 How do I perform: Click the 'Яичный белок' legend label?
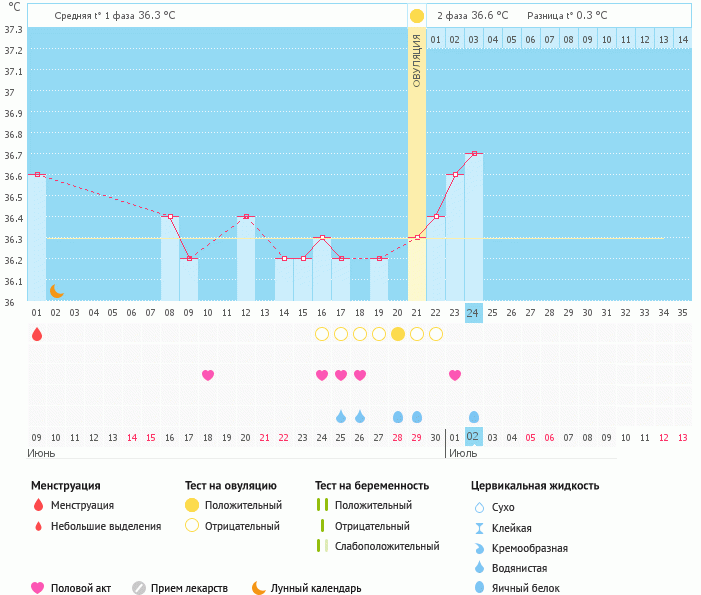[x=533, y=588]
